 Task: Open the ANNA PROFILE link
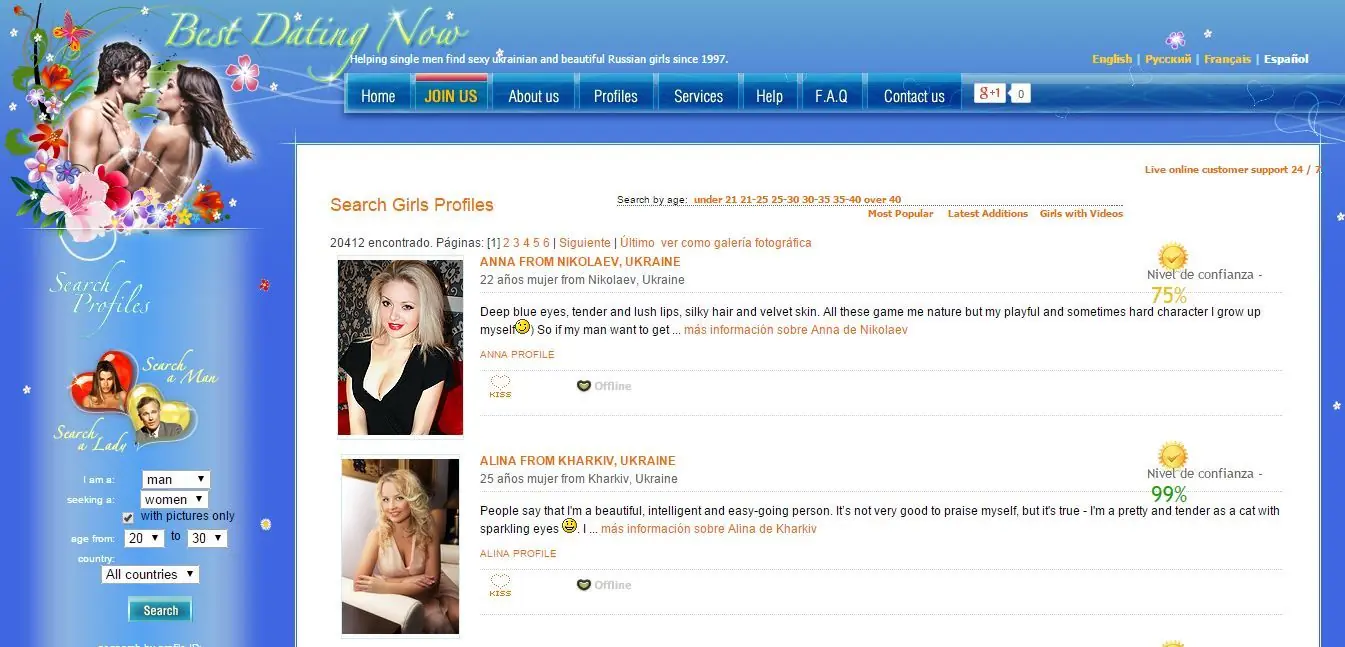pyautogui.click(x=517, y=355)
